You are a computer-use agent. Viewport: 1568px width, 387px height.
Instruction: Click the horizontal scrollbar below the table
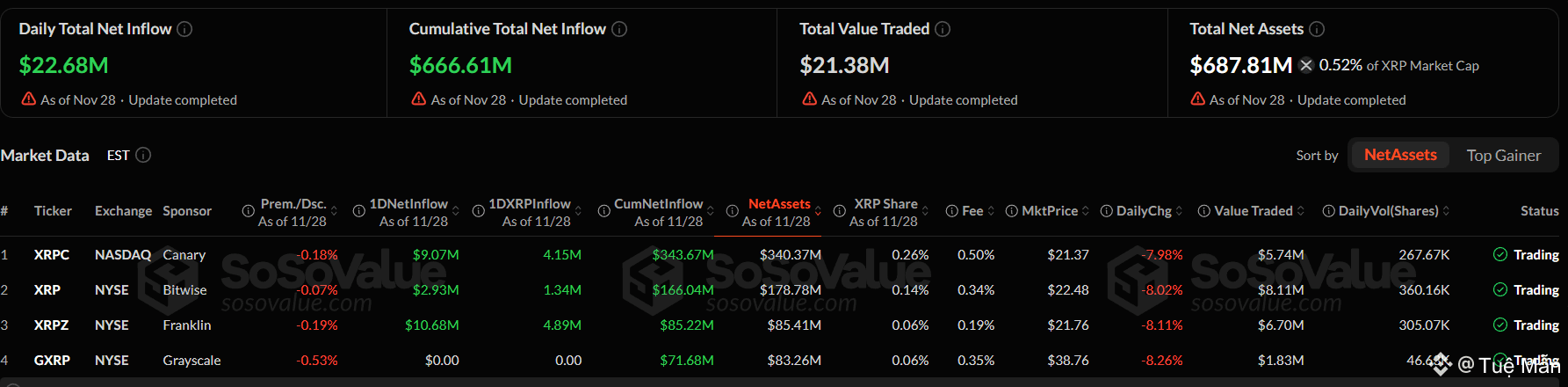pos(784,383)
